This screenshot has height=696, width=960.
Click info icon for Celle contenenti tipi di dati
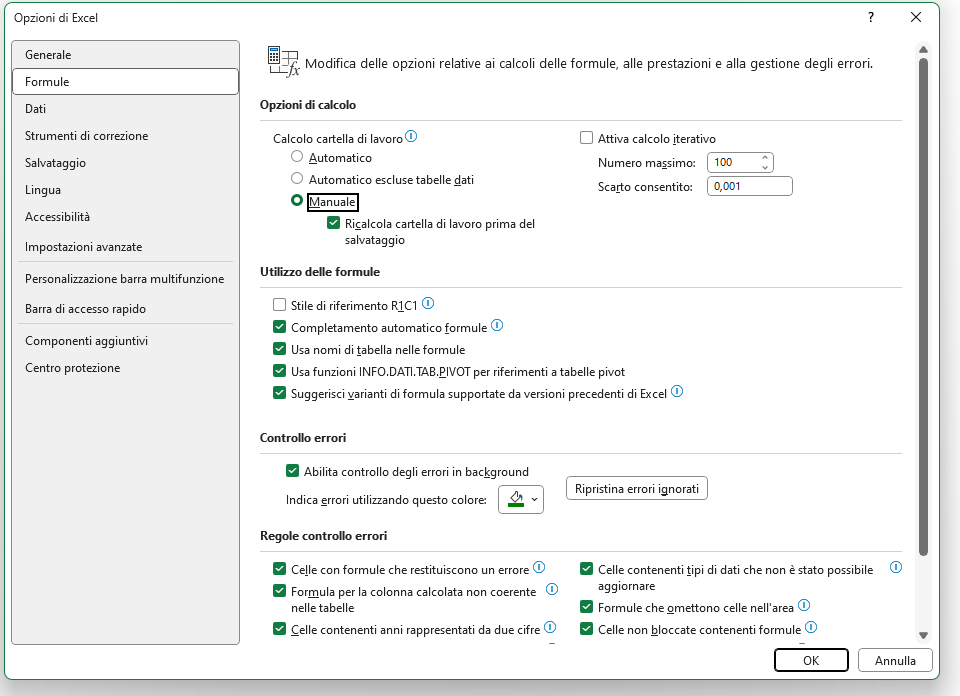[896, 567]
